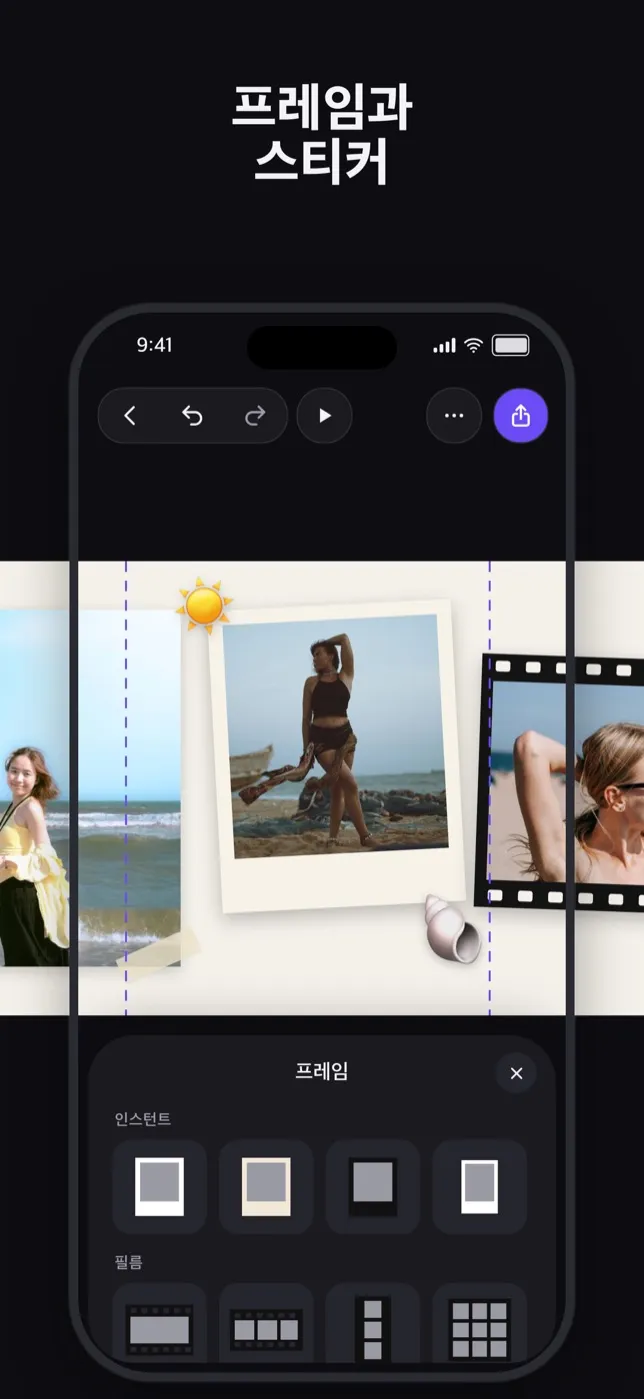
Task: Select the seashell sticker
Action: [451, 928]
